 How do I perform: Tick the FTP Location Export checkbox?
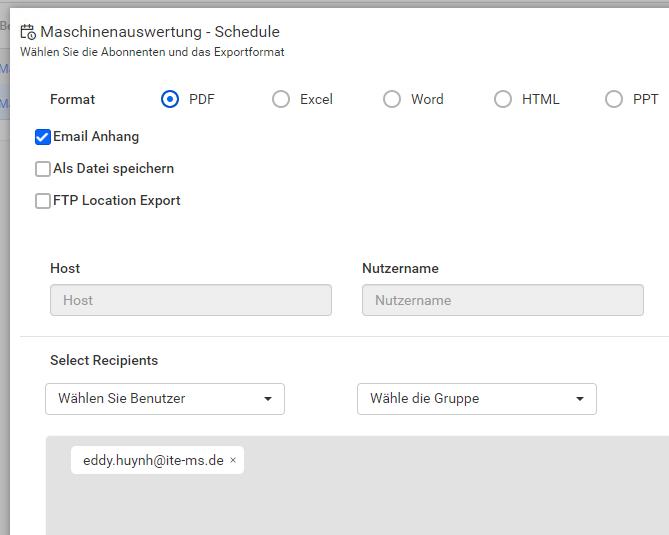pyautogui.click(x=43, y=201)
